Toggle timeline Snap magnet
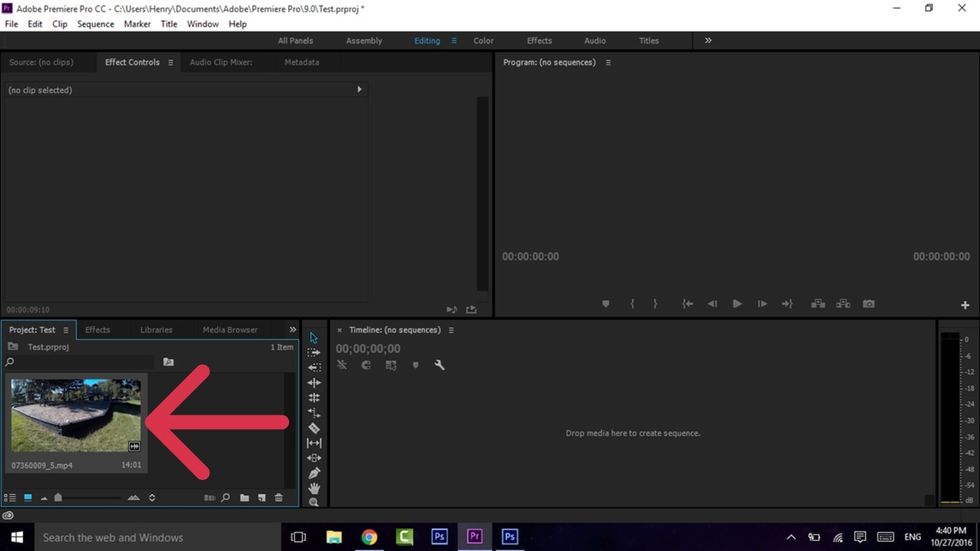980x551 pixels. [x=366, y=365]
